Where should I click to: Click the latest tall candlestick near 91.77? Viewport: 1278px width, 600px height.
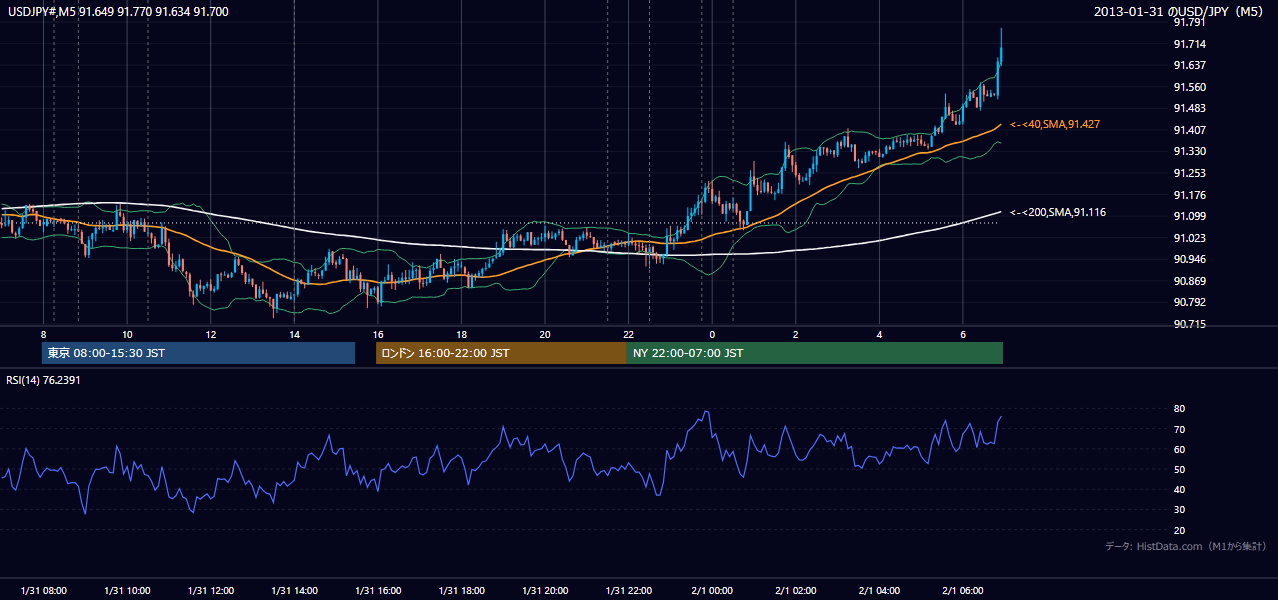coord(1001,47)
